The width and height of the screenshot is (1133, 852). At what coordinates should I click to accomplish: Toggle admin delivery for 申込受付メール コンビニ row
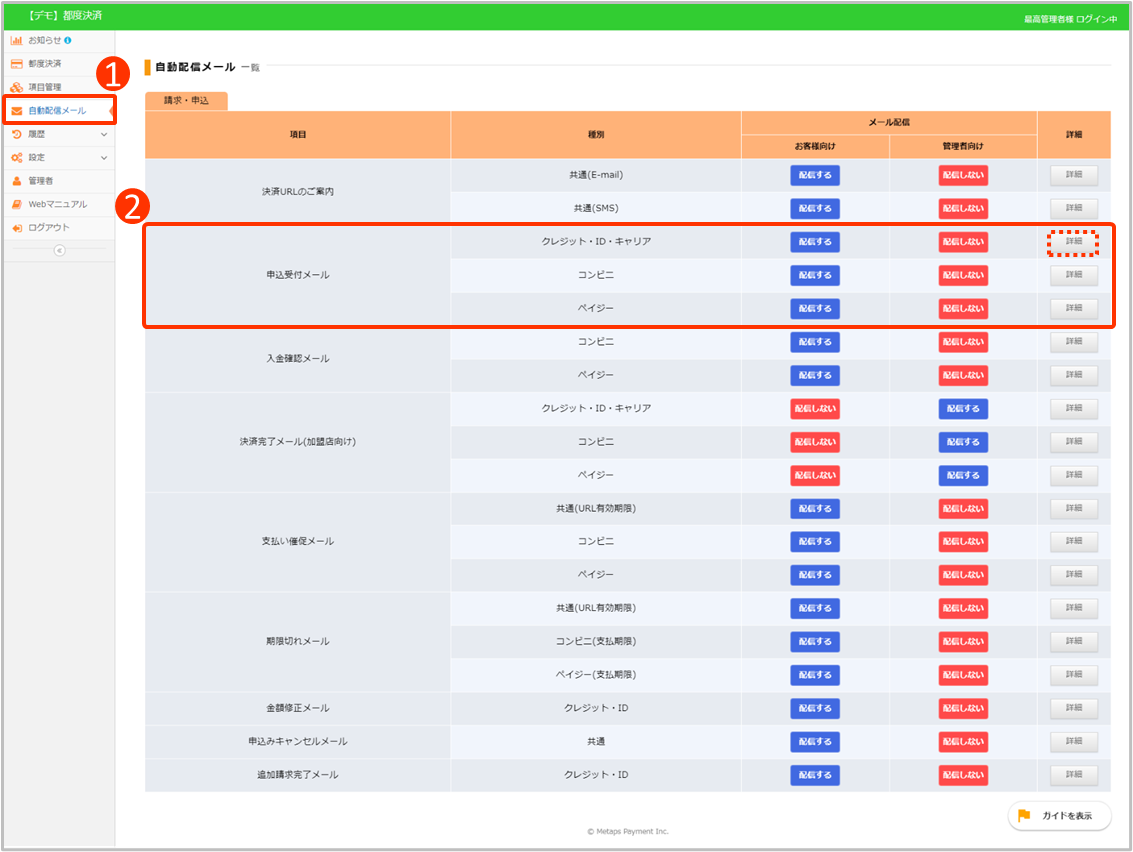click(x=963, y=275)
